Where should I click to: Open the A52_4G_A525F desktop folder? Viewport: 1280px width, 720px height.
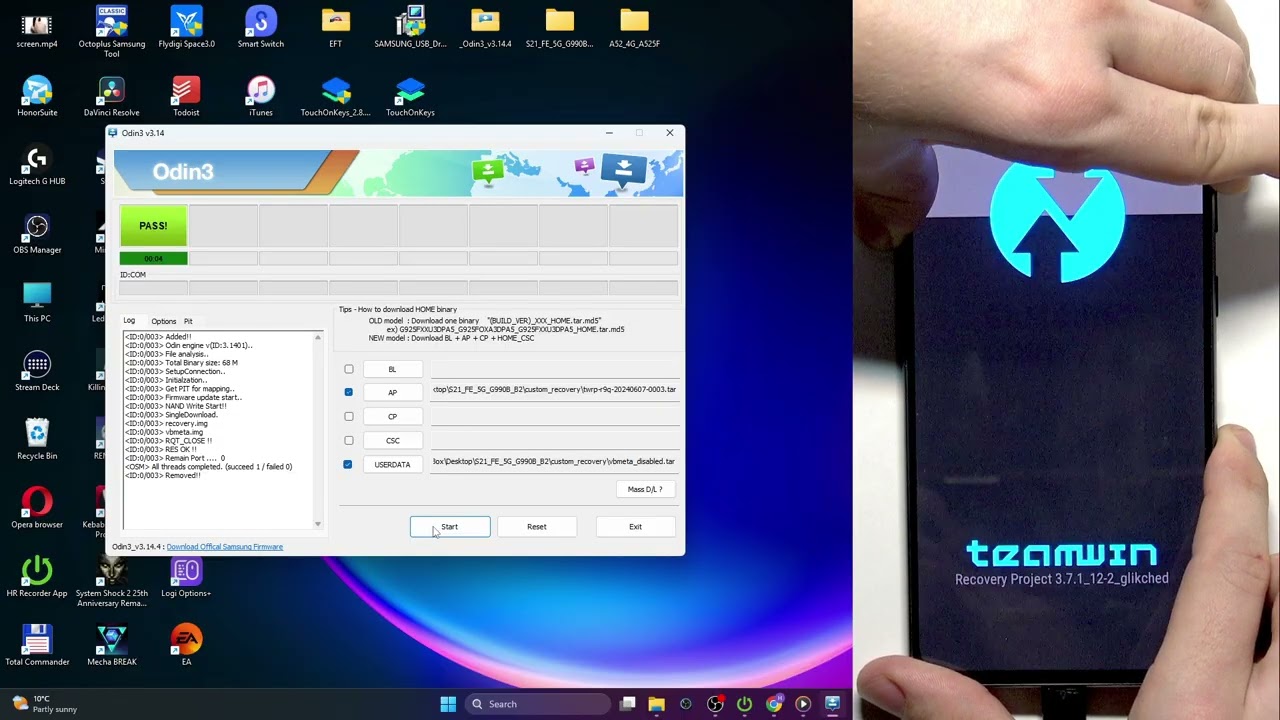[634, 27]
